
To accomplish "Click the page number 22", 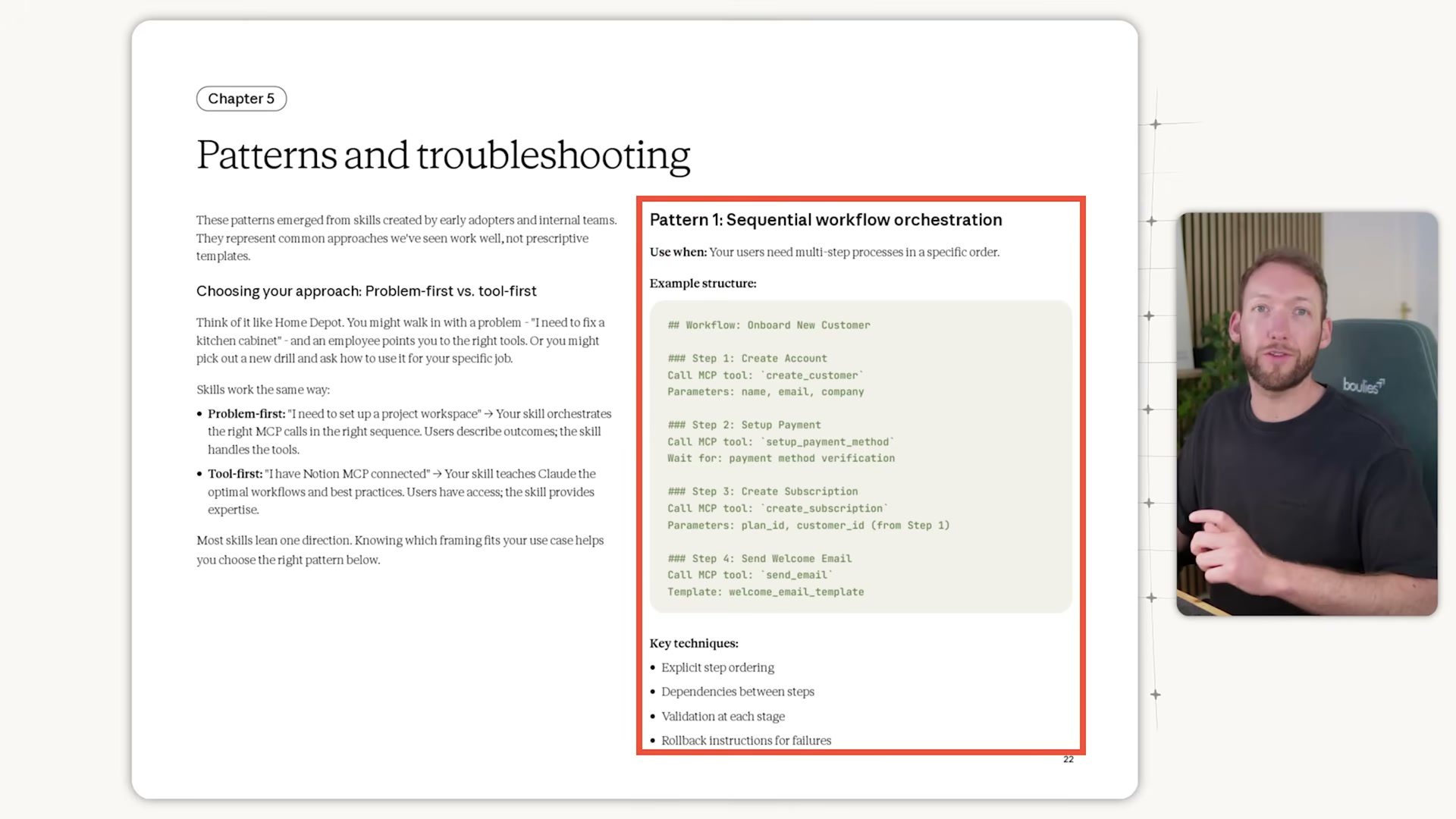I will (1068, 759).
